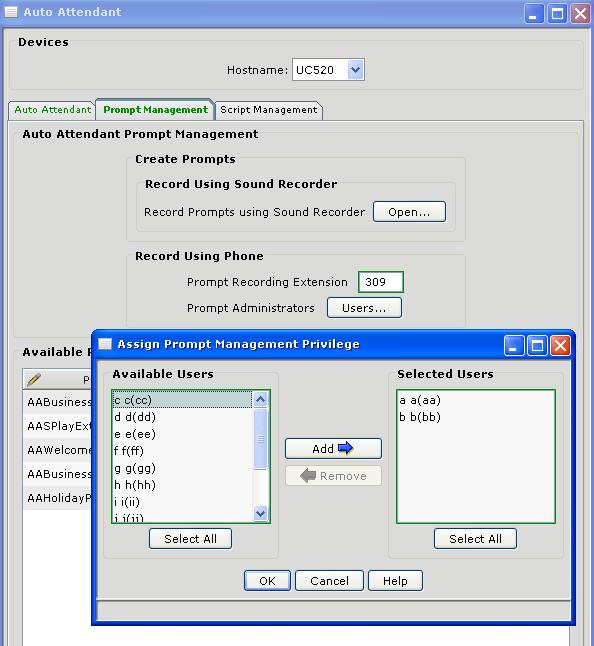Select user d d(dd) in Available Users
The height and width of the screenshot is (646, 594).
pyautogui.click(x=182, y=417)
